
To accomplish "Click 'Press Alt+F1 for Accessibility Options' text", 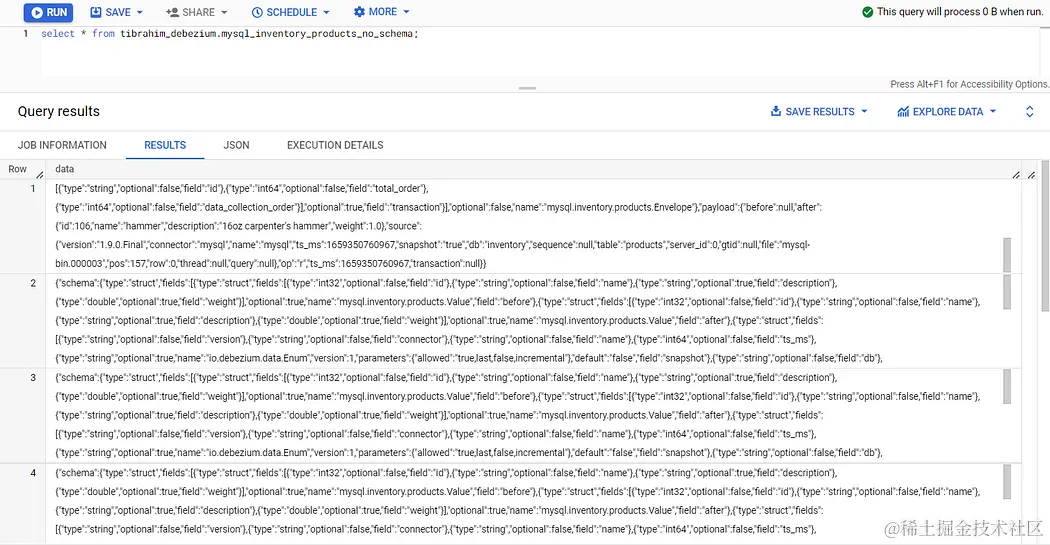I will [969, 84].
